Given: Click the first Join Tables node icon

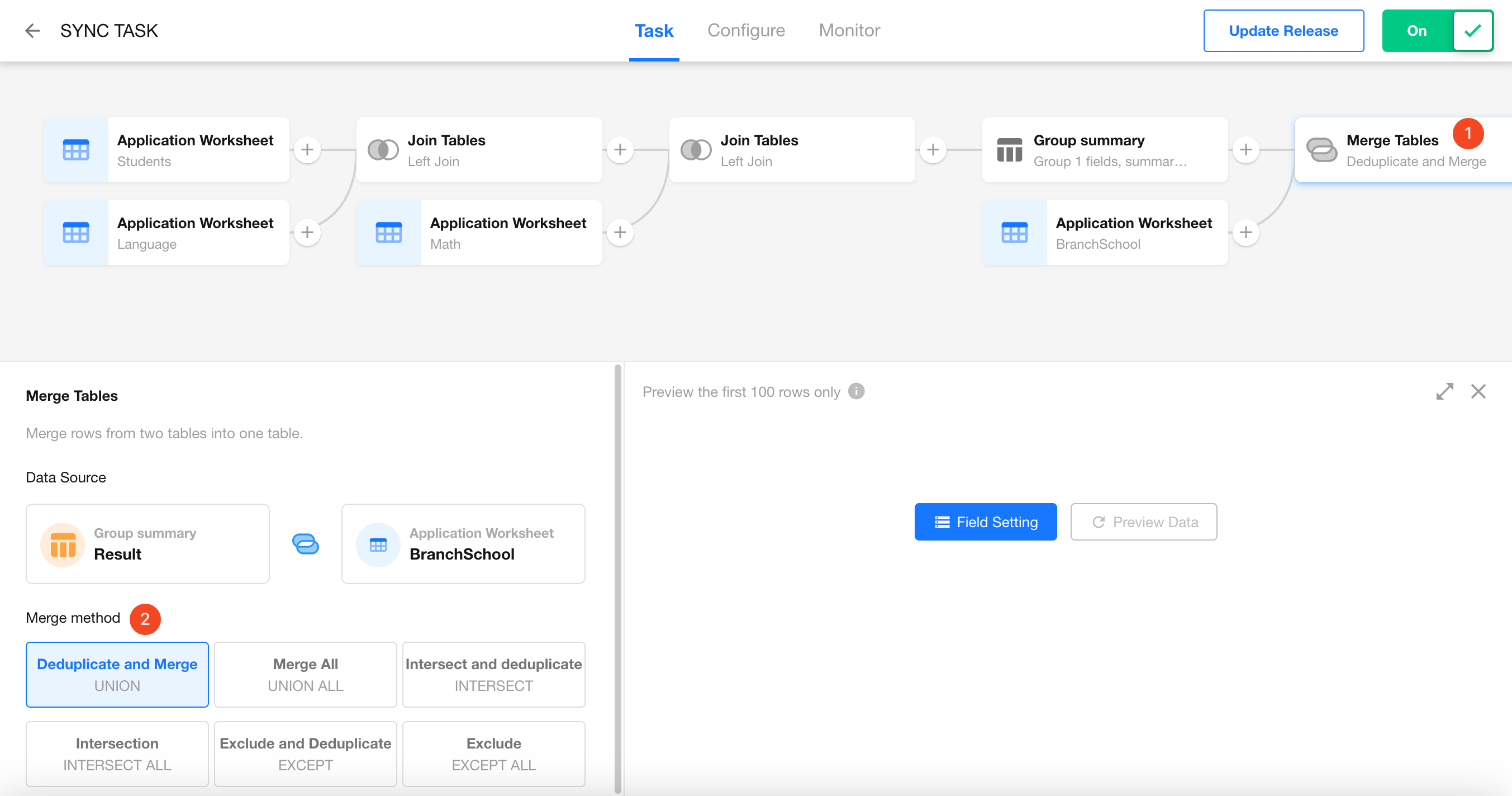Looking at the screenshot, I should pos(383,150).
